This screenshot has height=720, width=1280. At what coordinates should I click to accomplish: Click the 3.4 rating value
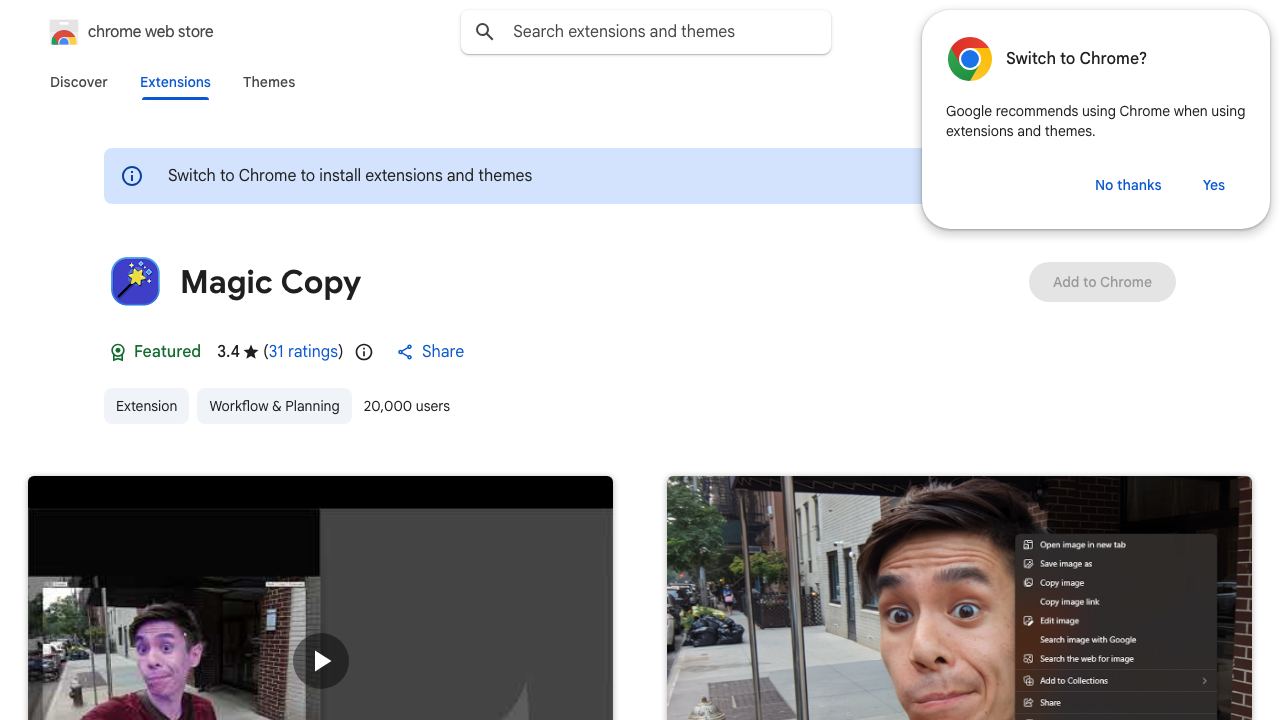228,352
